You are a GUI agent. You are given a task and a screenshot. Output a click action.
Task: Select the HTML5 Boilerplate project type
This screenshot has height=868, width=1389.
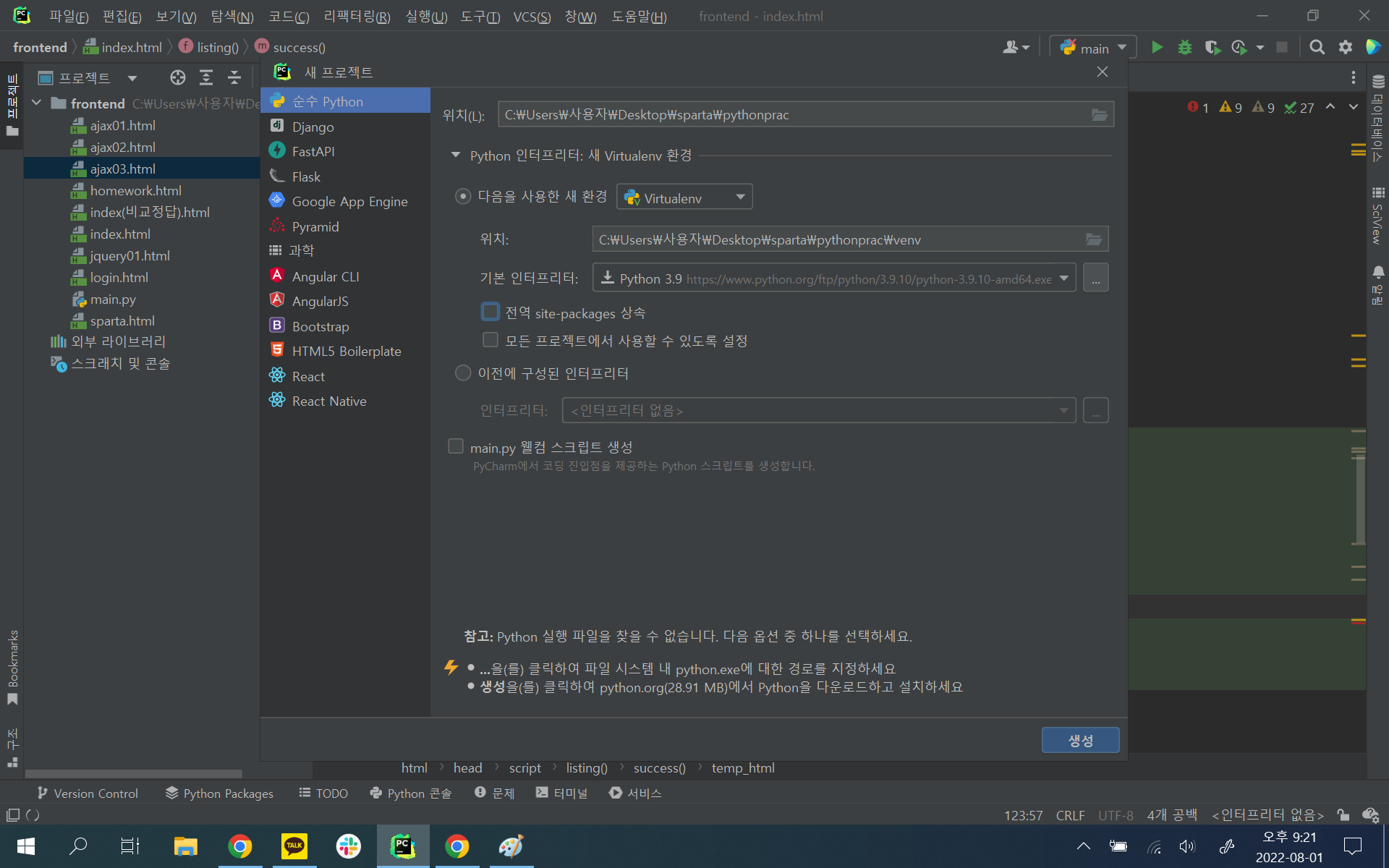346,351
